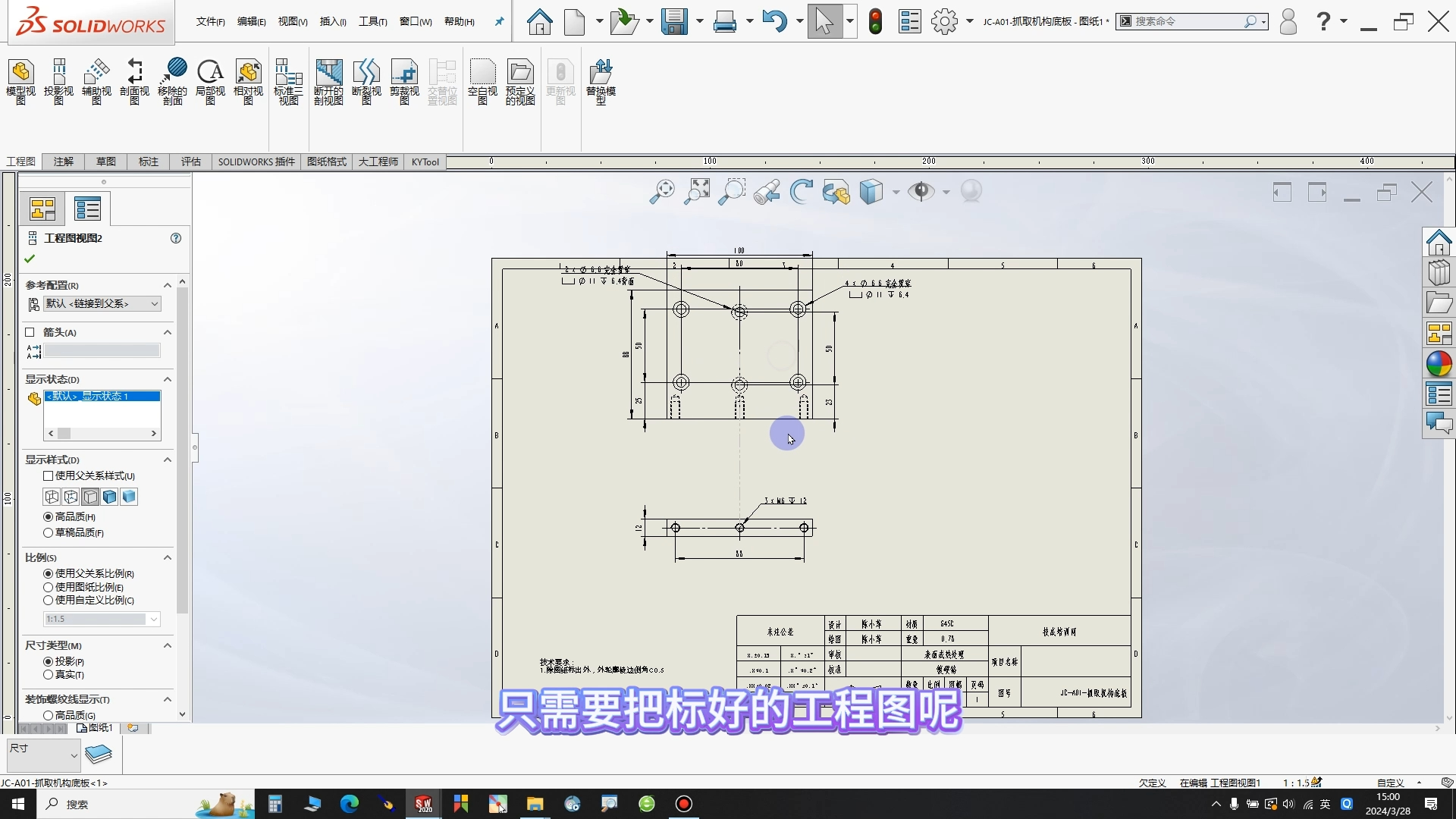Insert a 标准三视图 (Standard 3 View)
Image resolution: width=1456 pixels, height=819 pixels.
pos(287,80)
